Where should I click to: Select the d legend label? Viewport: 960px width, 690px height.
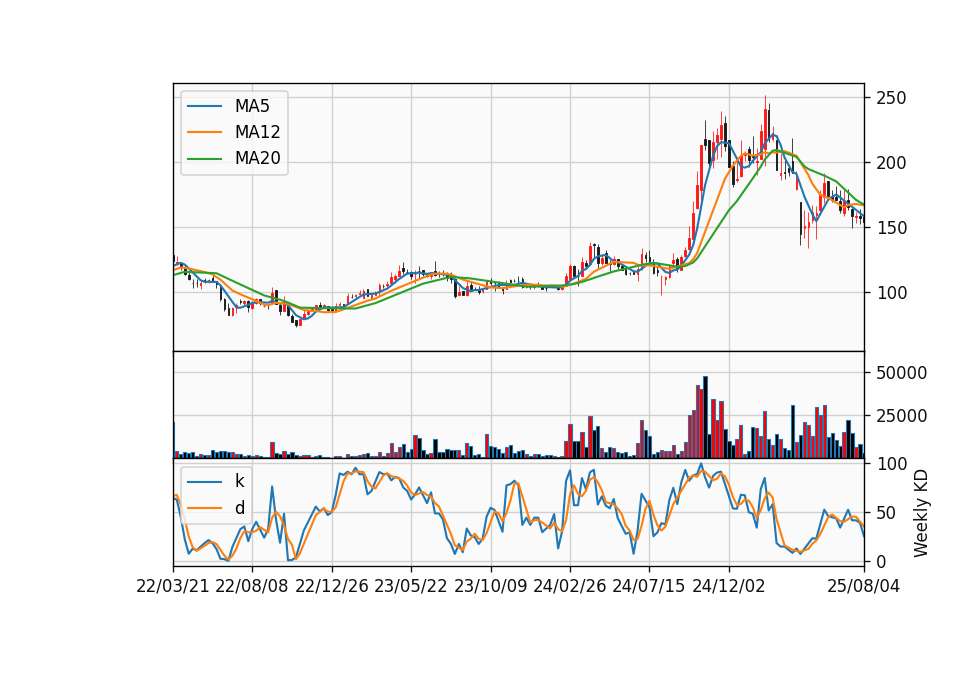(239, 508)
